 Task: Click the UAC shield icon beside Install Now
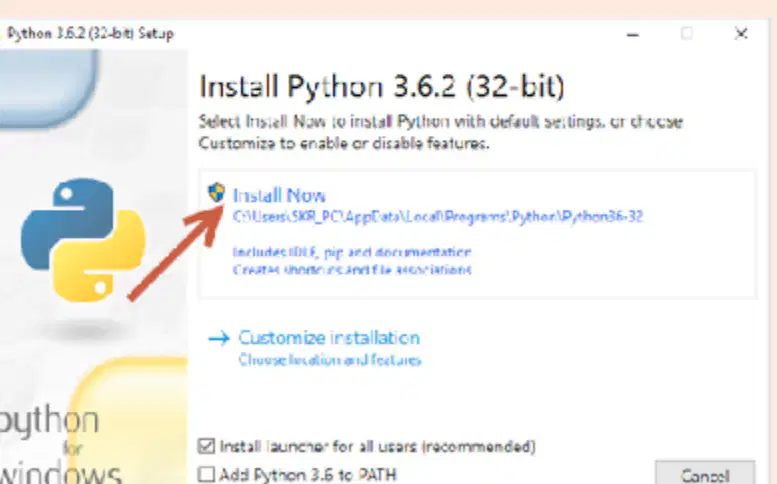tap(217, 192)
